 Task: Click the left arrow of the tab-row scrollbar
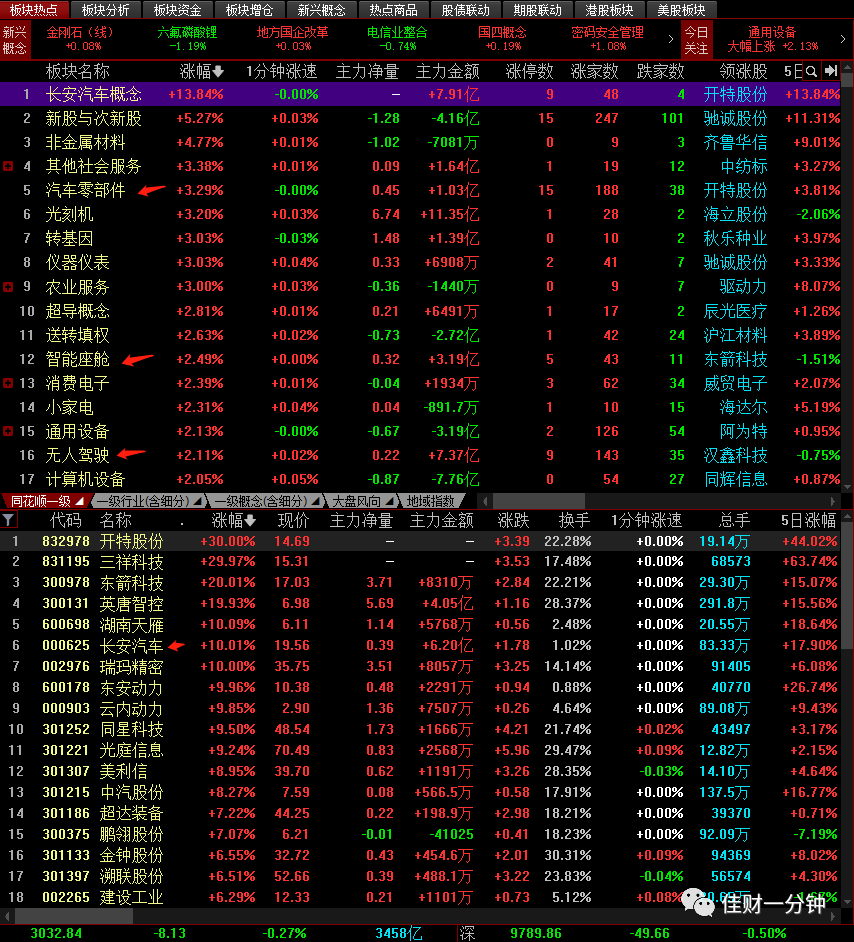tap(485, 500)
